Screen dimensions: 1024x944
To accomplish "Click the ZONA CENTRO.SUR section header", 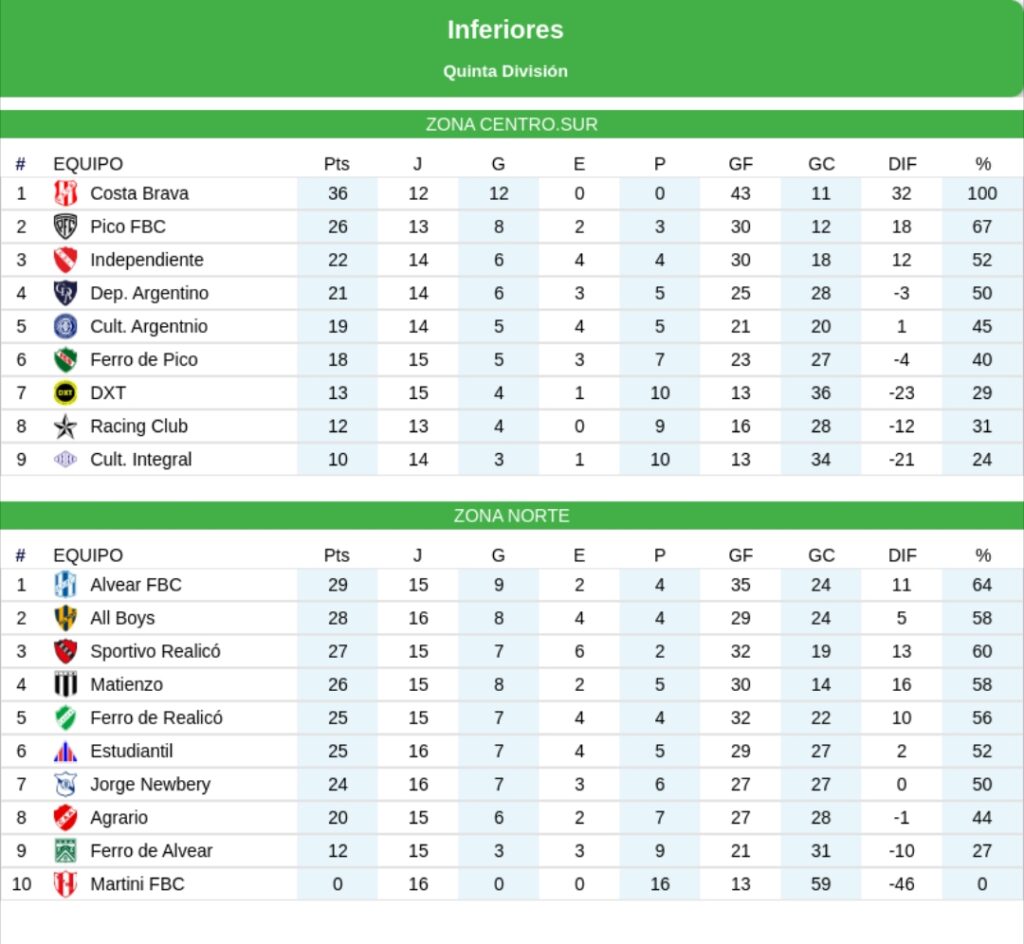I will click(x=511, y=124).
